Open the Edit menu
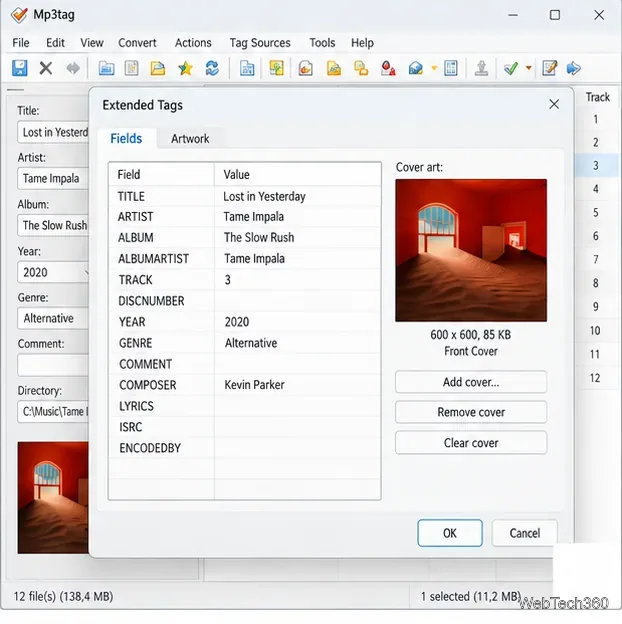Screen dimensions: 622x624 55,43
